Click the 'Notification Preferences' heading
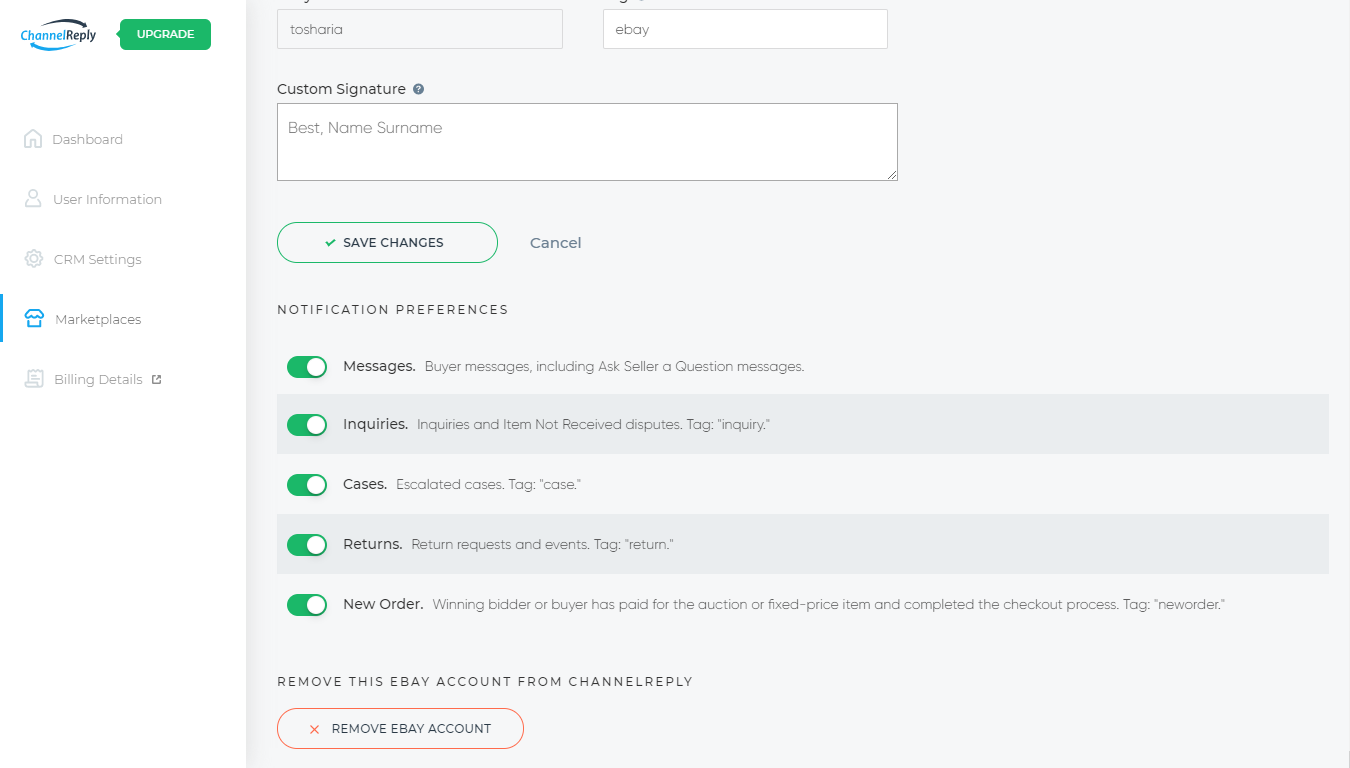This screenshot has width=1350, height=768. 393,309
